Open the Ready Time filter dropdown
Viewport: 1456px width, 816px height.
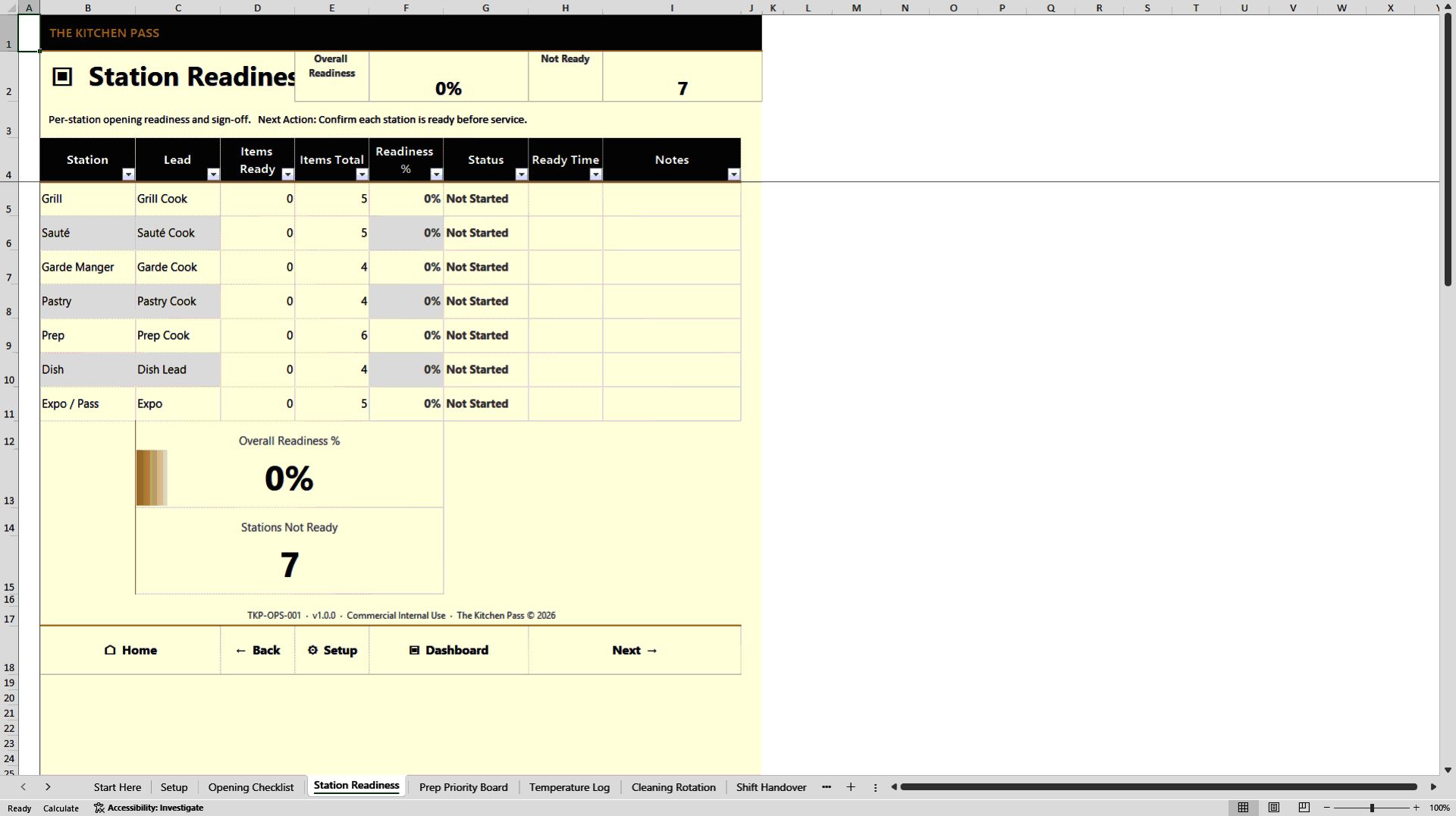point(595,174)
